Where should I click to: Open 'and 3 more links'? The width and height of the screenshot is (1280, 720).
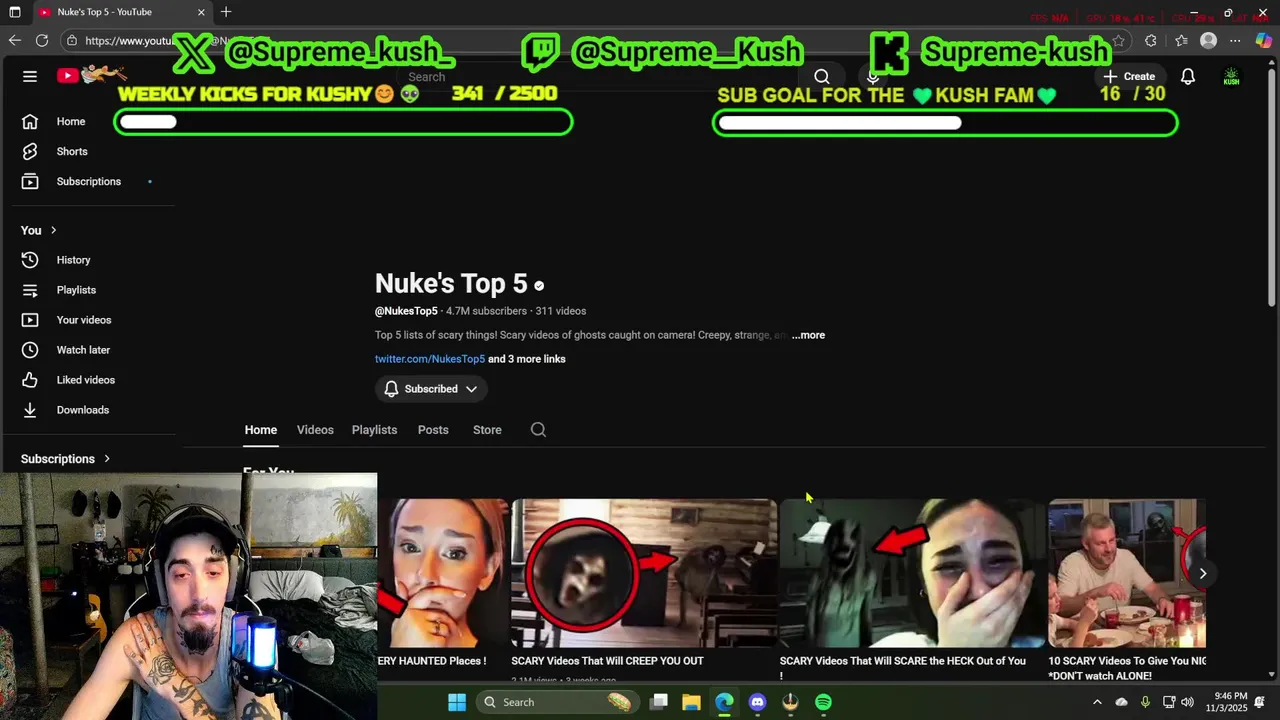(x=527, y=359)
